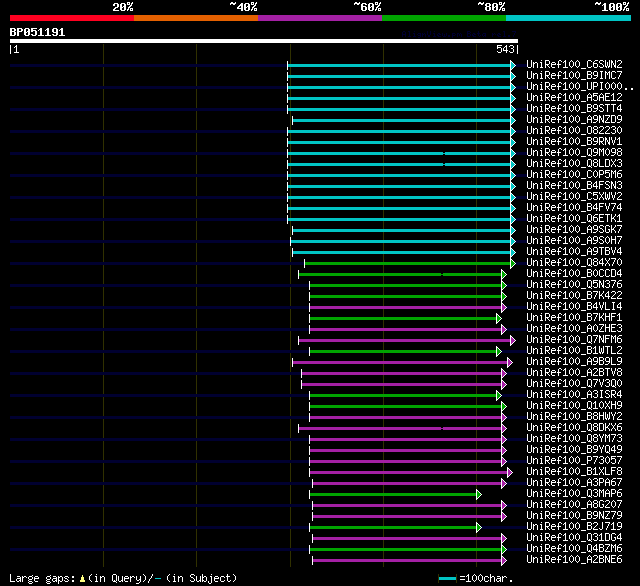Viewport: 640px width, 586px height.
Task: Click the cyan ~100% identity legend segment
Action: (569, 18)
